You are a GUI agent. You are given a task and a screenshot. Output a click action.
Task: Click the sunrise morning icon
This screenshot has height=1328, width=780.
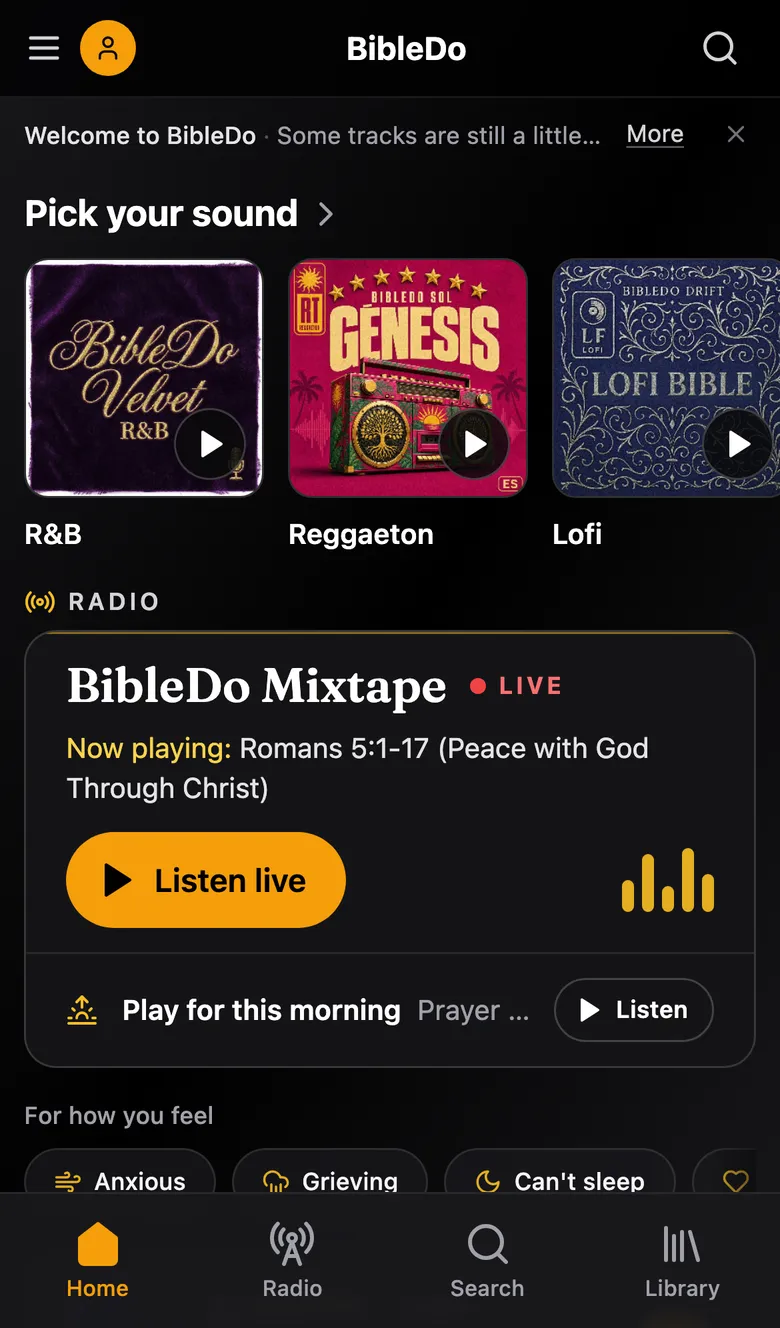(82, 1010)
